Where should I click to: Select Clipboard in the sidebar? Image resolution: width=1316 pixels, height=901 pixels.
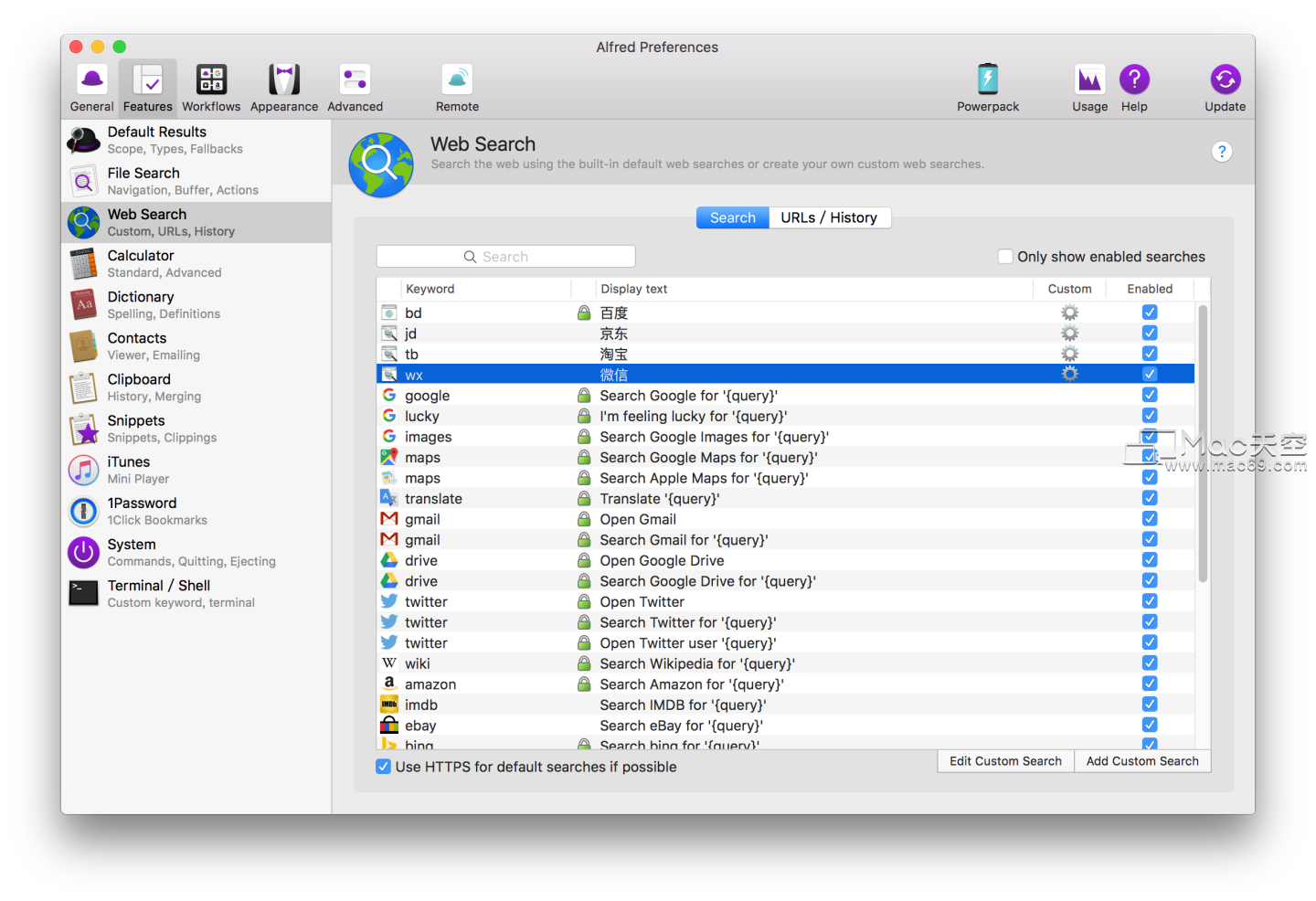pos(196,387)
